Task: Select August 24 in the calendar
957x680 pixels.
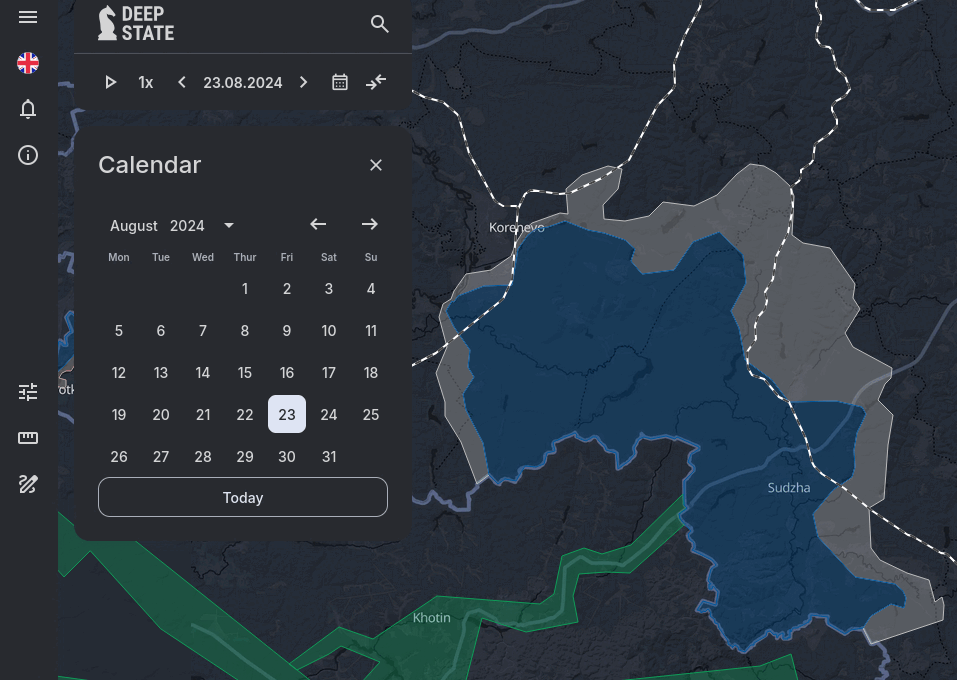Action: (329, 414)
